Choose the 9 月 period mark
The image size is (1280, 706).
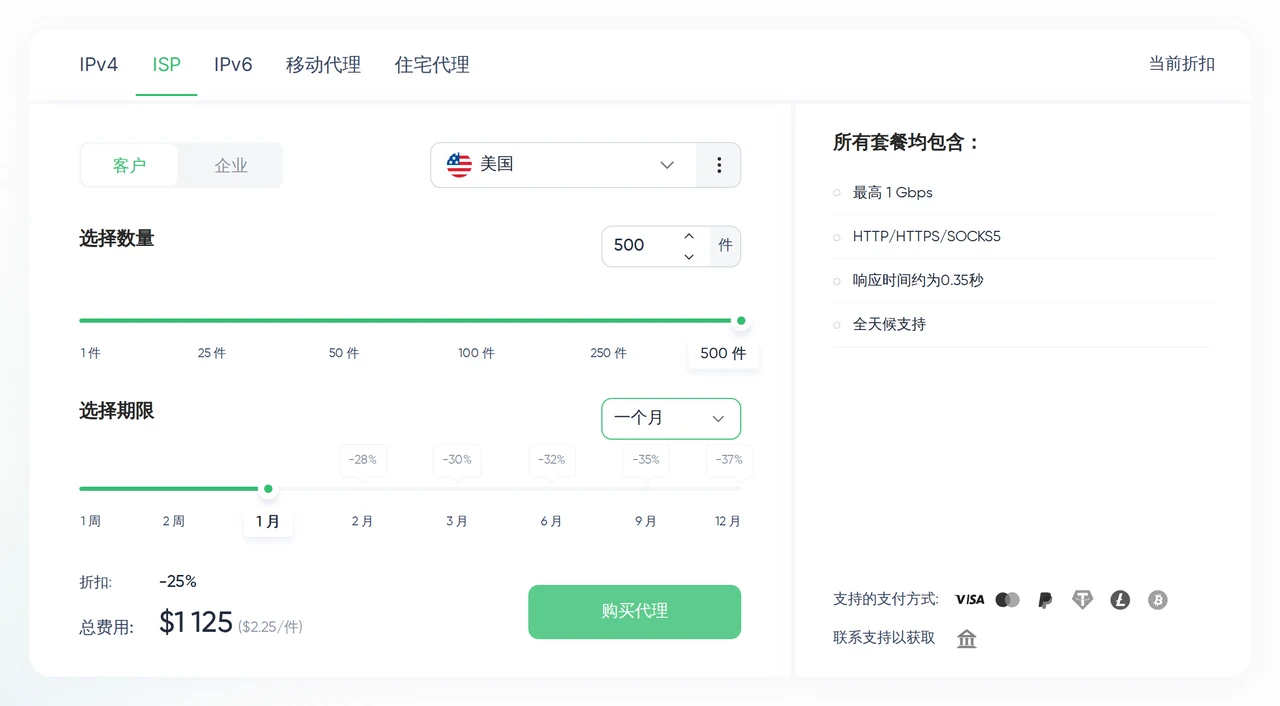coord(646,521)
